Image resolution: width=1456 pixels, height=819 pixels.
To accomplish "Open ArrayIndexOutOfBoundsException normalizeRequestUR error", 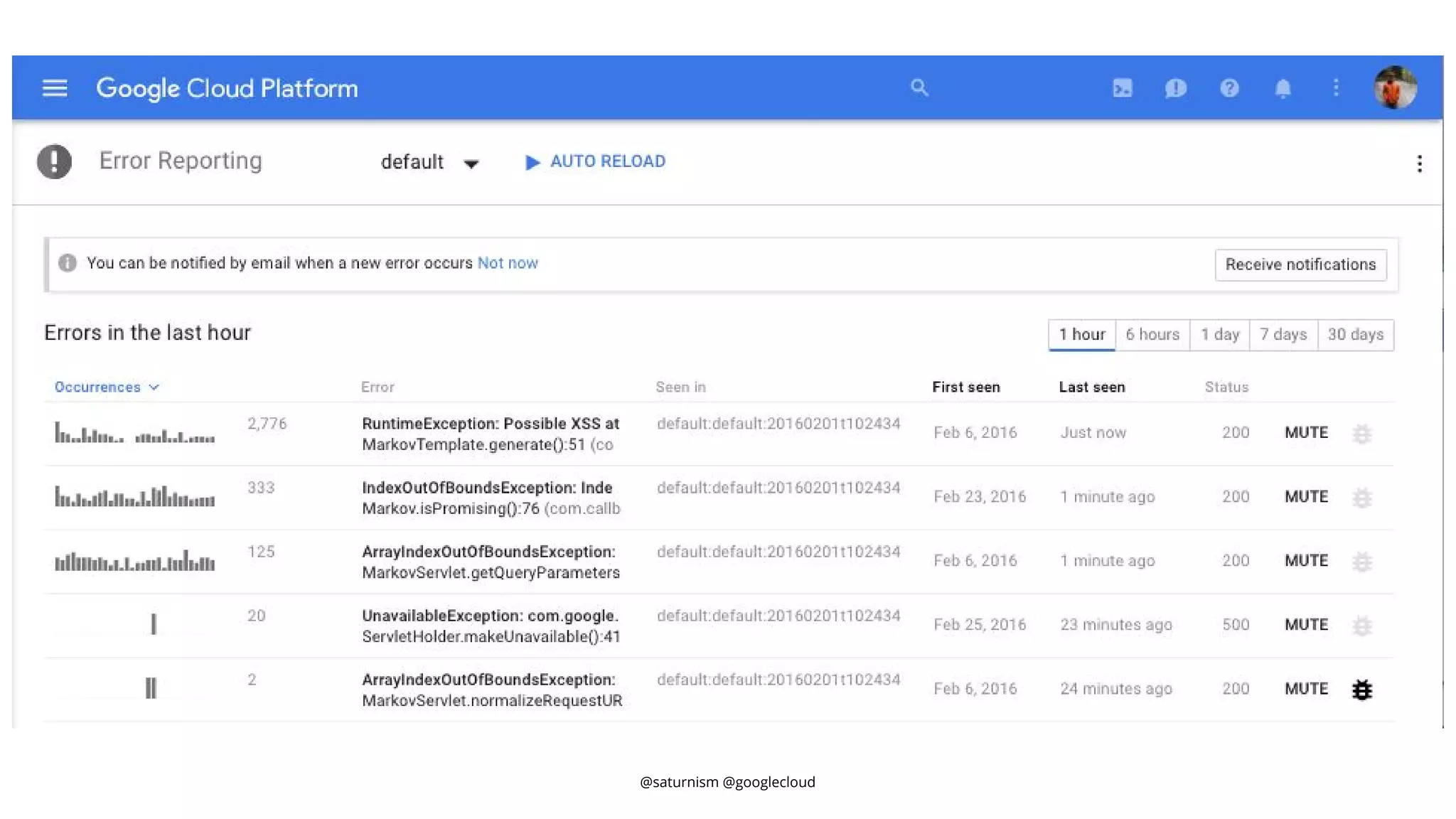I will 492,690.
